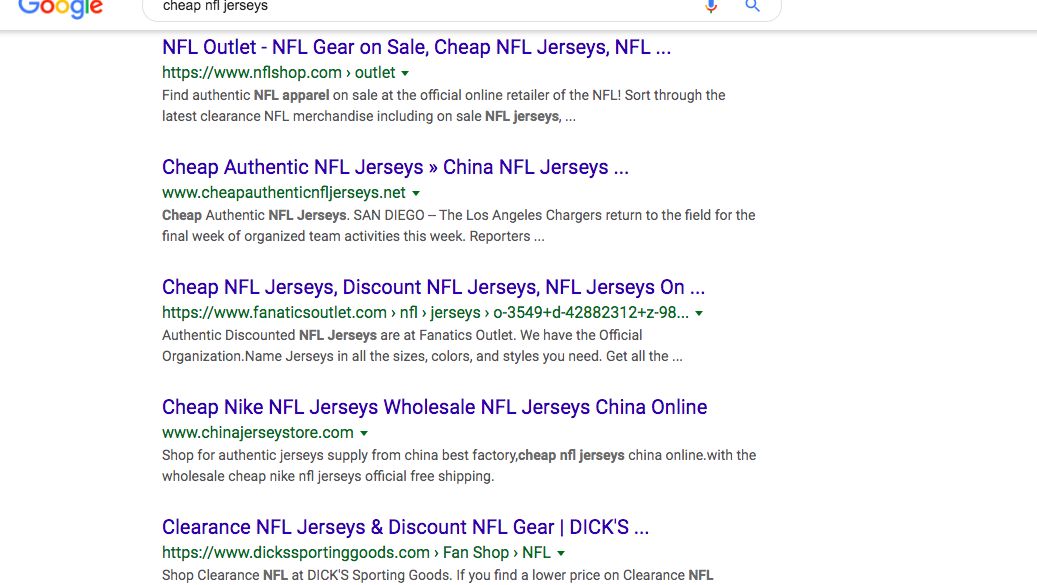Click the dickssportinggoods.com Fan Shop URL
The width and height of the screenshot is (1037, 585).
tap(356, 552)
